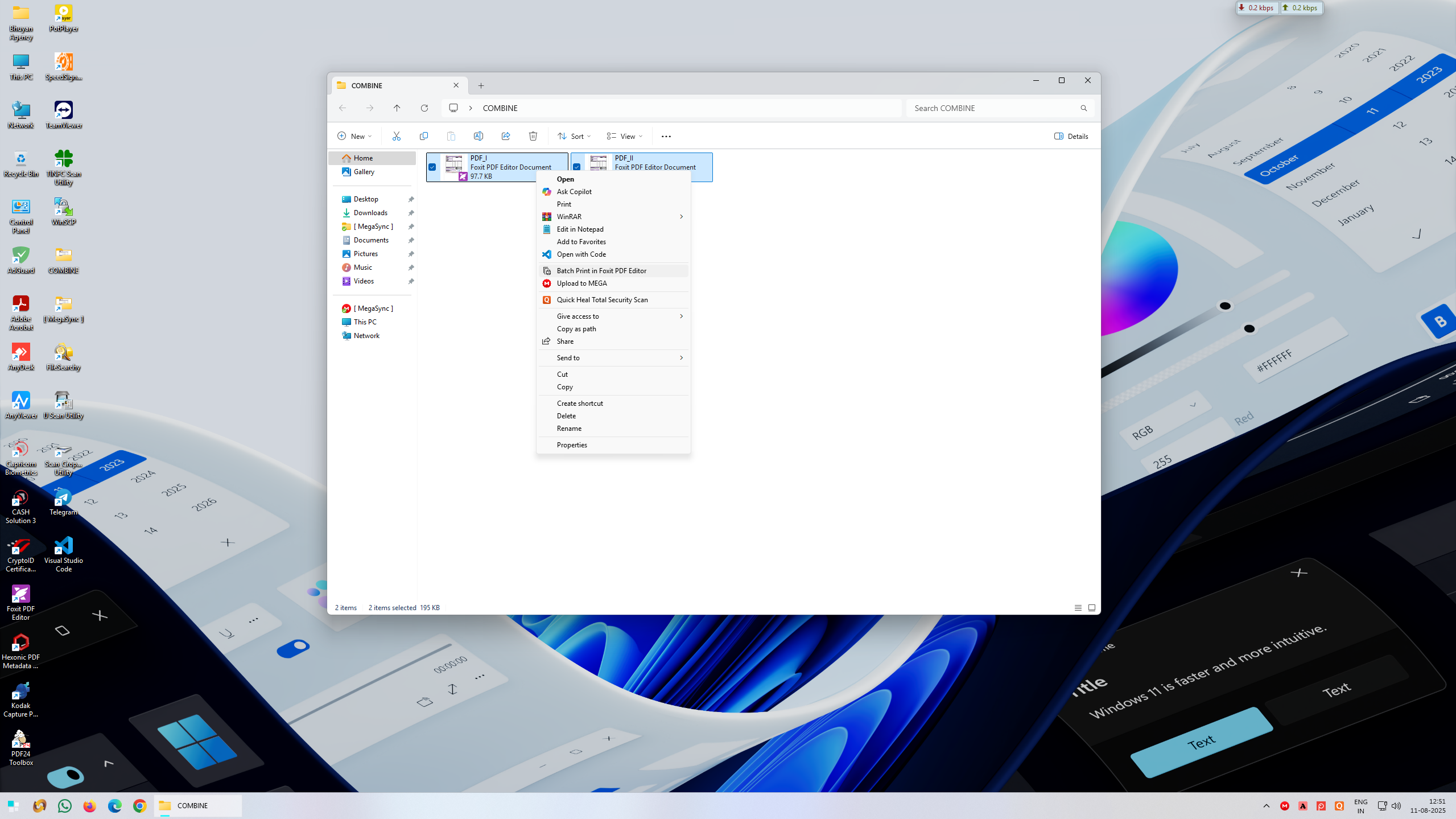The height and width of the screenshot is (819, 1456).
Task: Select Telegram desktop icon
Action: (x=63, y=502)
